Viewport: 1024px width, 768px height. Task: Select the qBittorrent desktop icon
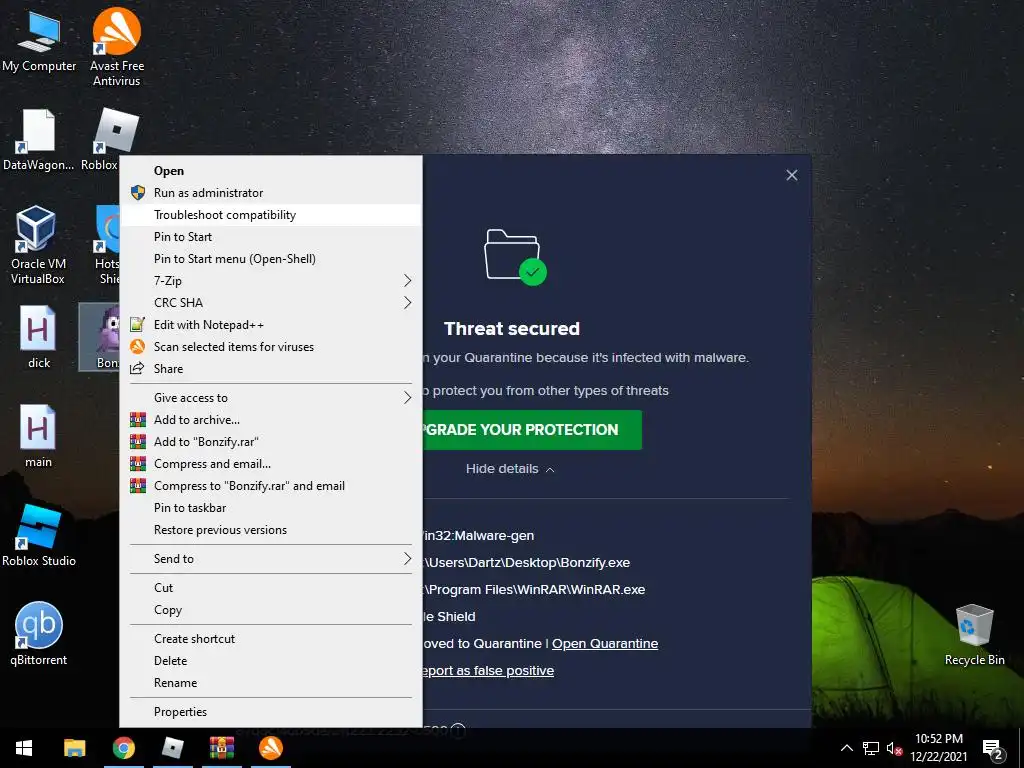point(39,633)
